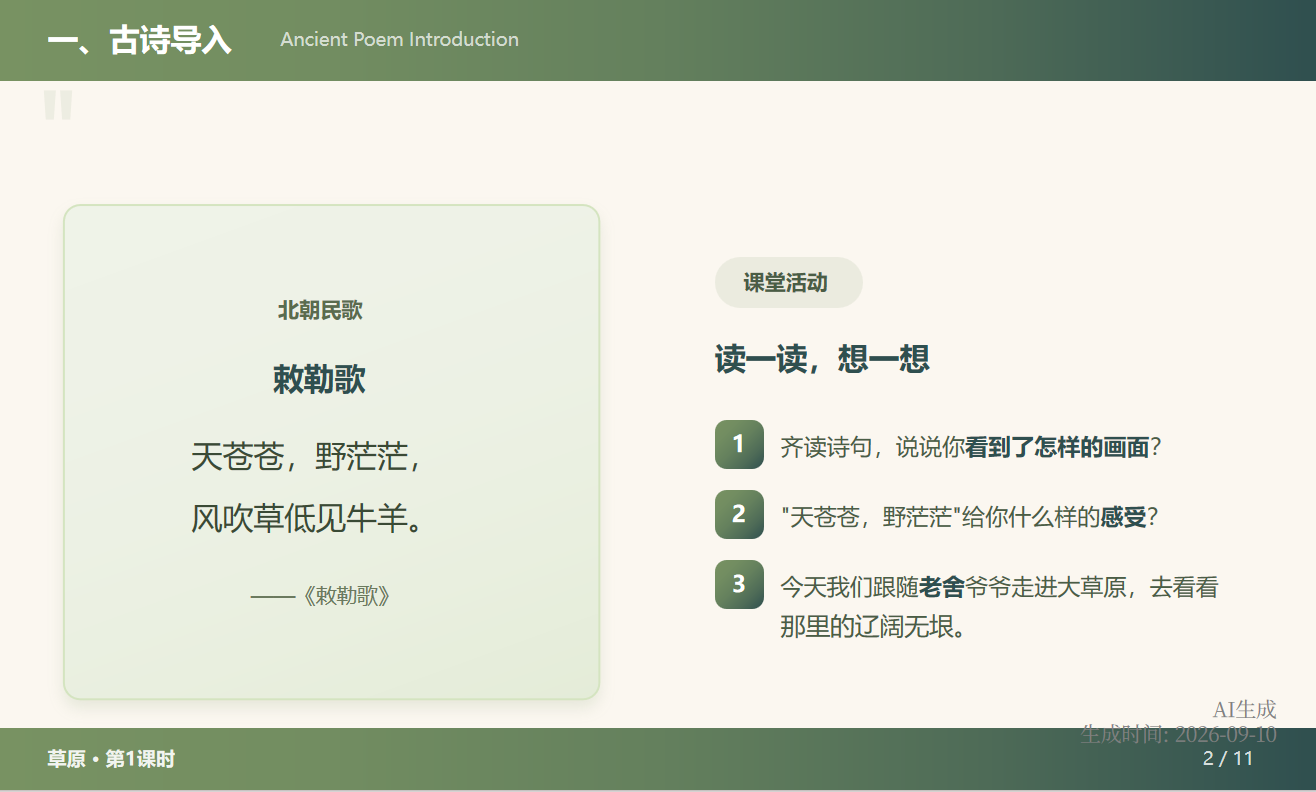Click the page indicator '2 / 11'
The width and height of the screenshot is (1316, 792).
click(1228, 759)
